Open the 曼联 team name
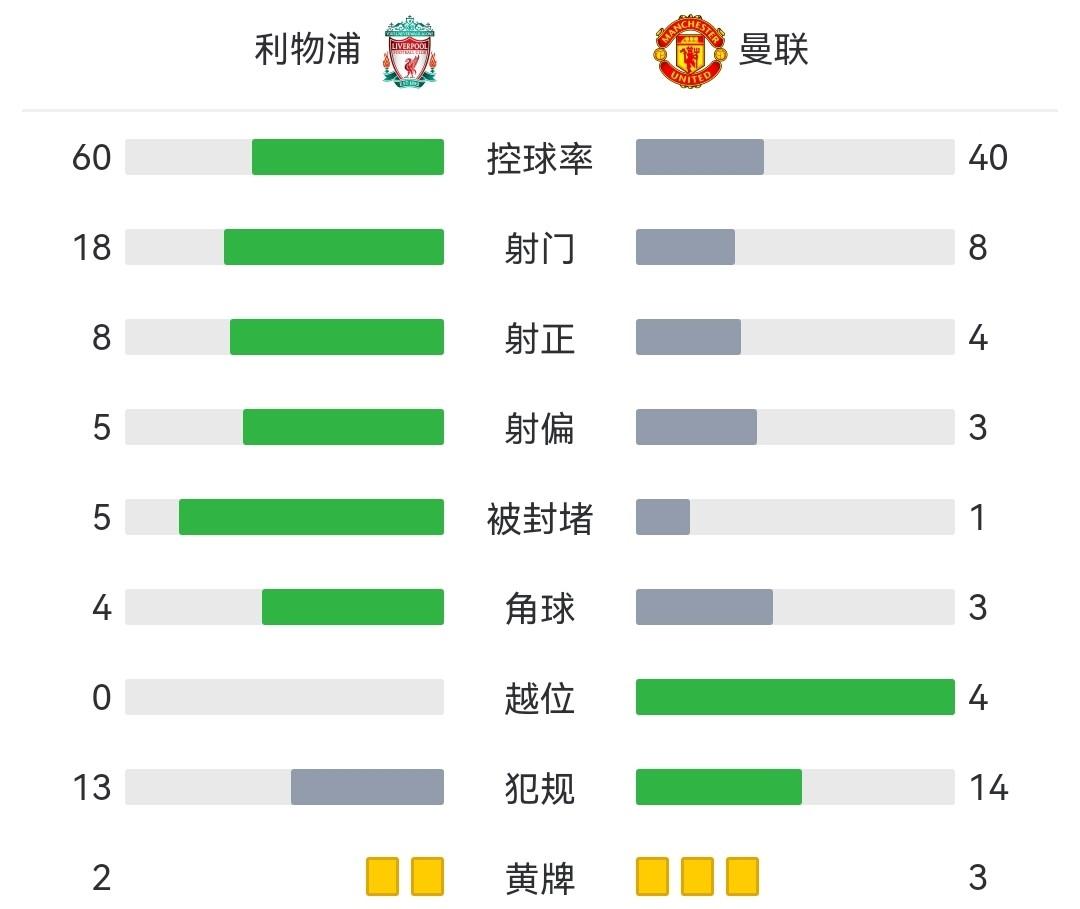Screen dimensions: 1080x909 tap(773, 49)
